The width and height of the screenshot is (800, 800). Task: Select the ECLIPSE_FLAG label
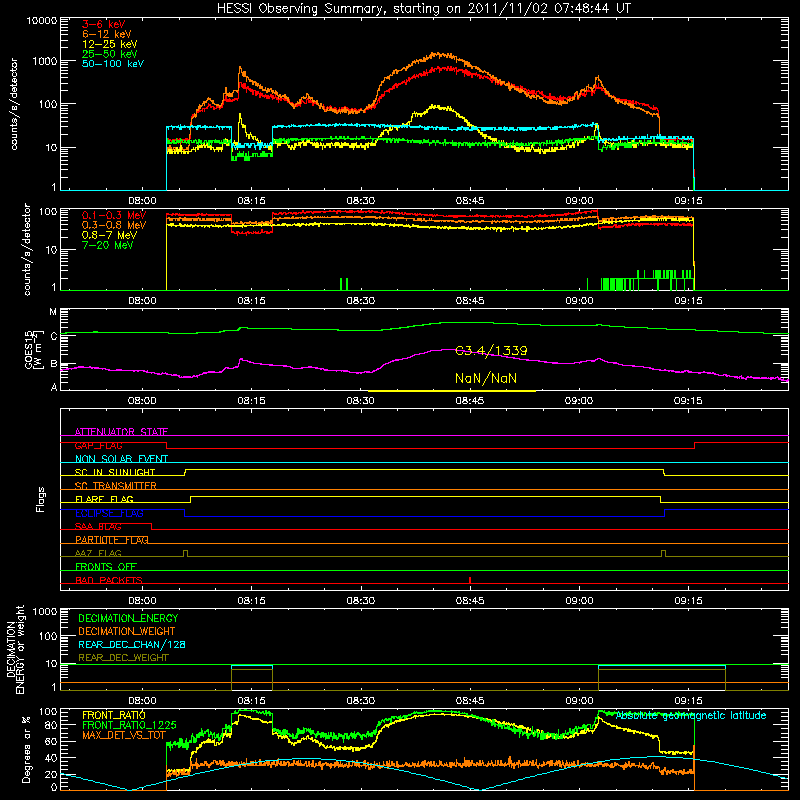109,513
